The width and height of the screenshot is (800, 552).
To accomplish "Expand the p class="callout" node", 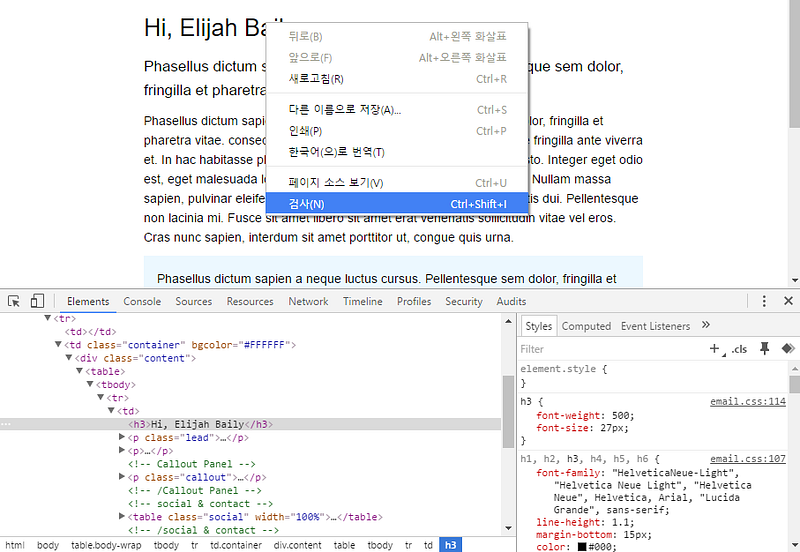I will 122,476.
